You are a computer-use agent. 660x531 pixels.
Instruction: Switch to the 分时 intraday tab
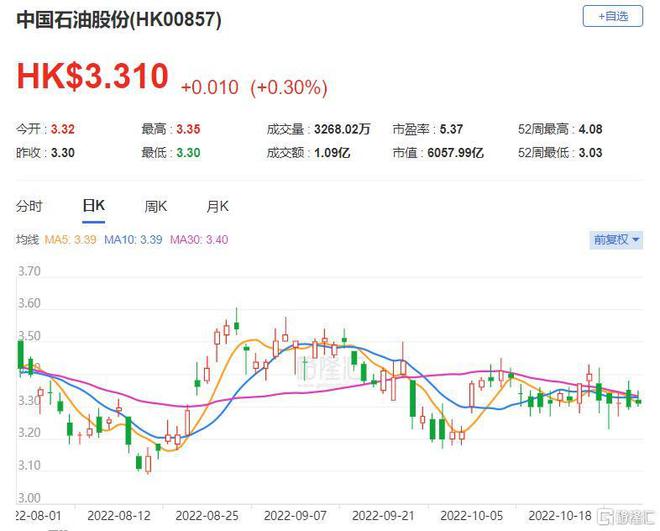pos(30,206)
